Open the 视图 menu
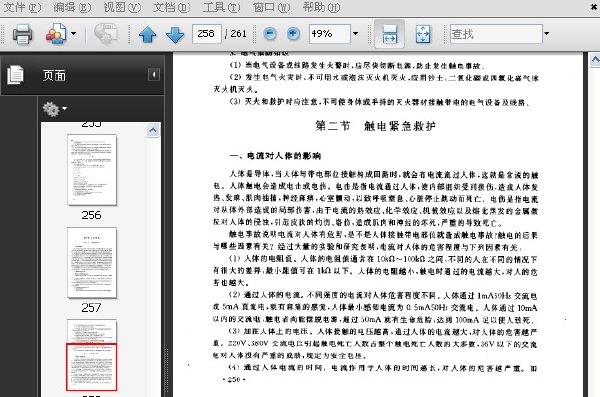This screenshot has width=600, height=397. 122,7
